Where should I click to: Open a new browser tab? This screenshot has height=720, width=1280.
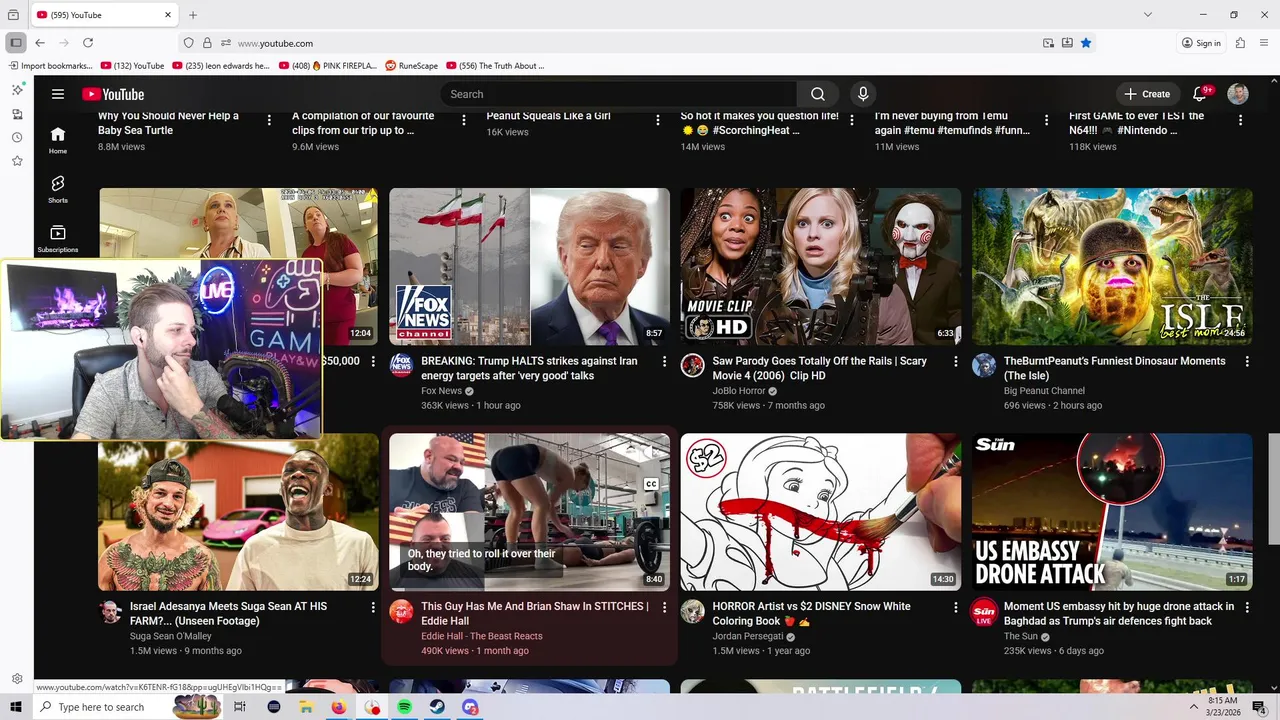click(193, 15)
